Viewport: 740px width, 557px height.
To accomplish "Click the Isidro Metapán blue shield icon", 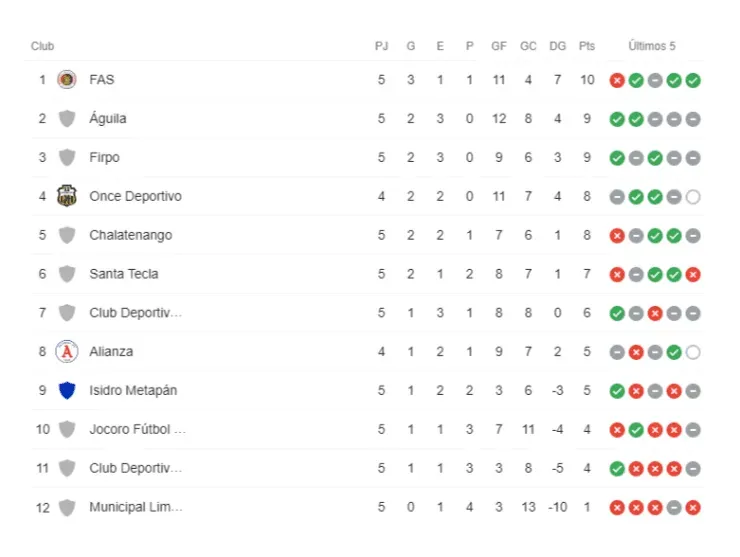I will point(67,391).
